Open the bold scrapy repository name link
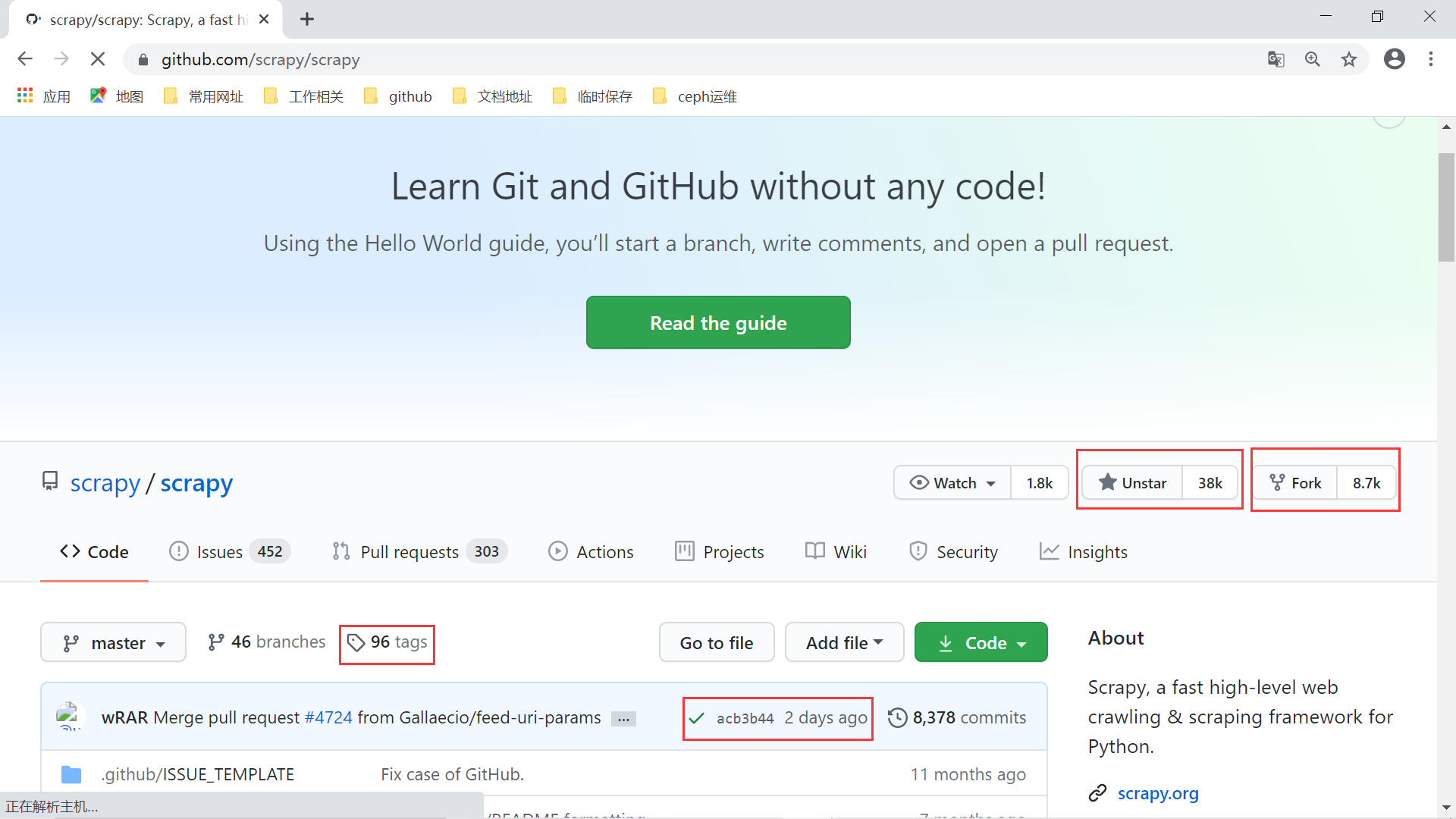Viewport: 1456px width, 819px height. pyautogui.click(x=196, y=483)
